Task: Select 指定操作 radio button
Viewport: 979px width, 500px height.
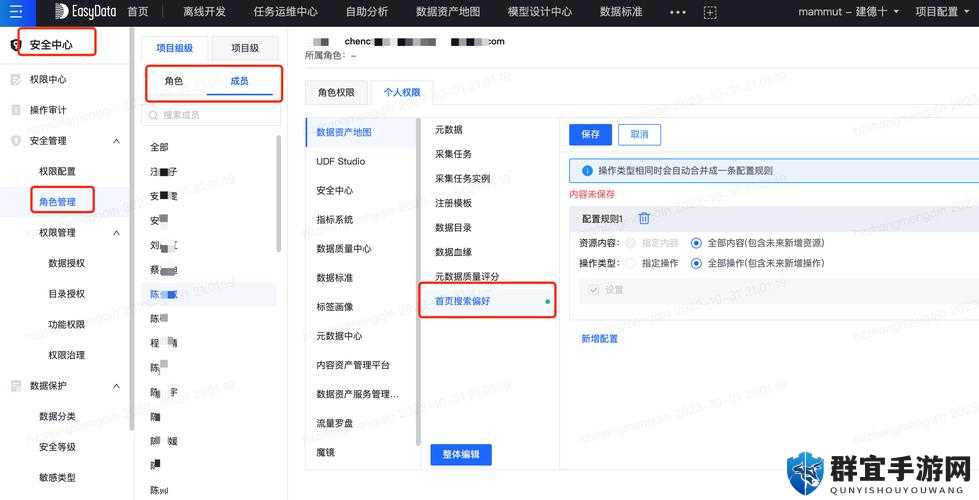Action: tap(631, 263)
